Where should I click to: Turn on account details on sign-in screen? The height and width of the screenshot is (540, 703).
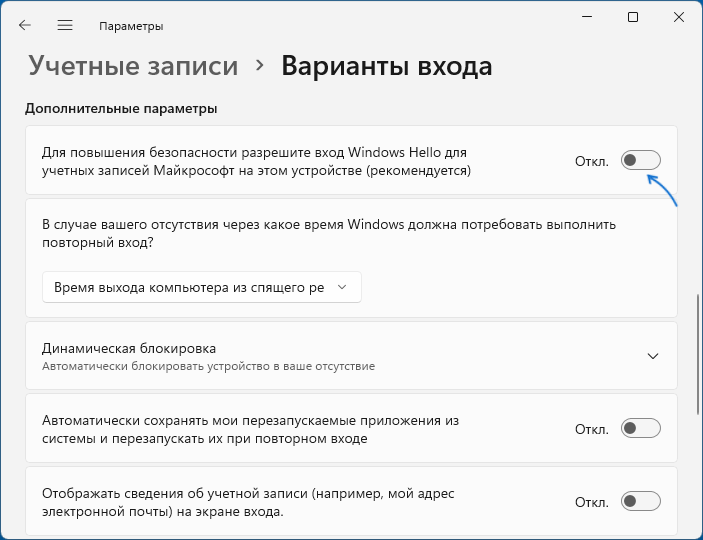pyautogui.click(x=641, y=501)
